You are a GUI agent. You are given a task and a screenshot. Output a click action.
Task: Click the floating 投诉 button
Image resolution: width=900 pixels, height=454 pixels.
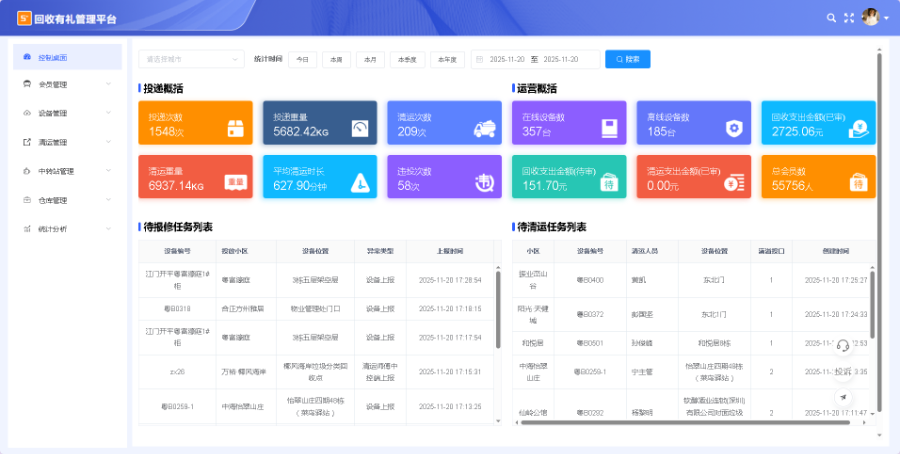coord(843,371)
